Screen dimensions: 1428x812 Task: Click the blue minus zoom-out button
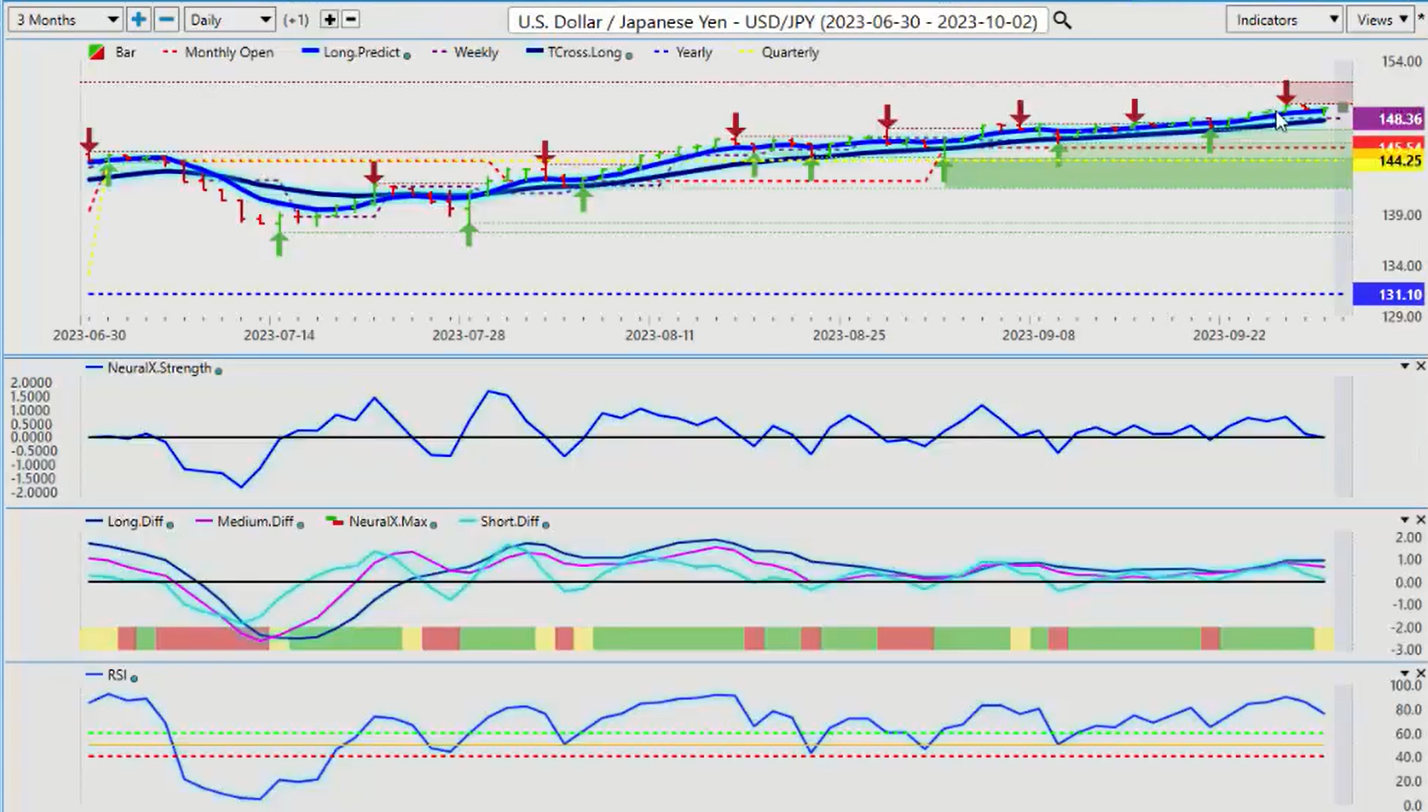(x=167, y=19)
